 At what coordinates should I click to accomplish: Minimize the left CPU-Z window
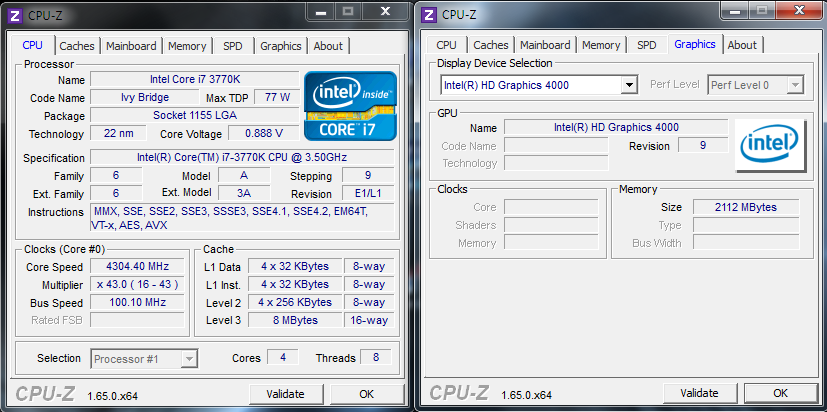pyautogui.click(x=321, y=11)
